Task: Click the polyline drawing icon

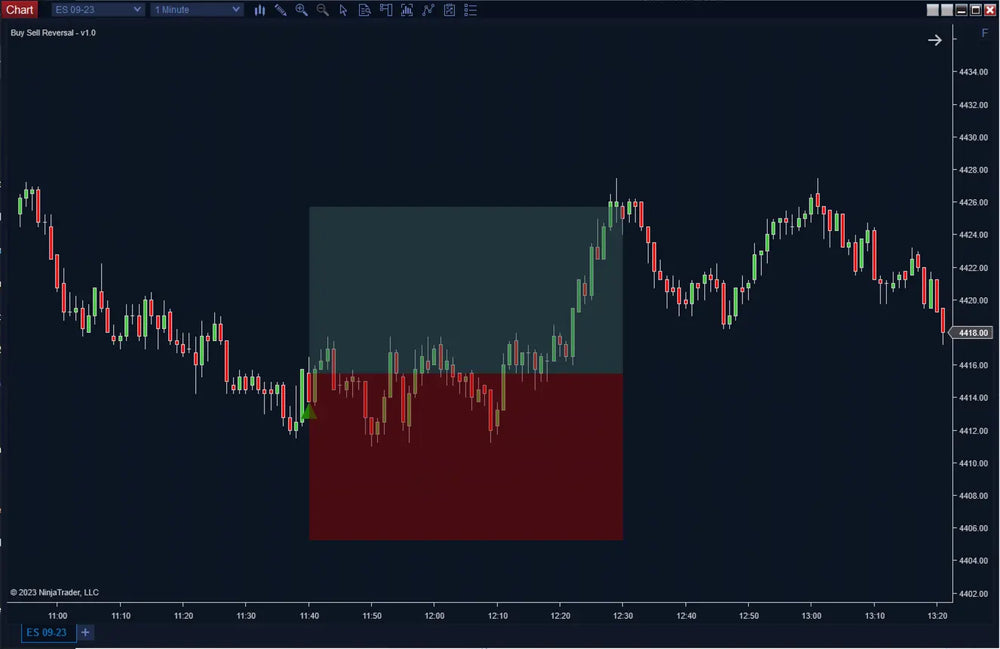Action: point(428,9)
